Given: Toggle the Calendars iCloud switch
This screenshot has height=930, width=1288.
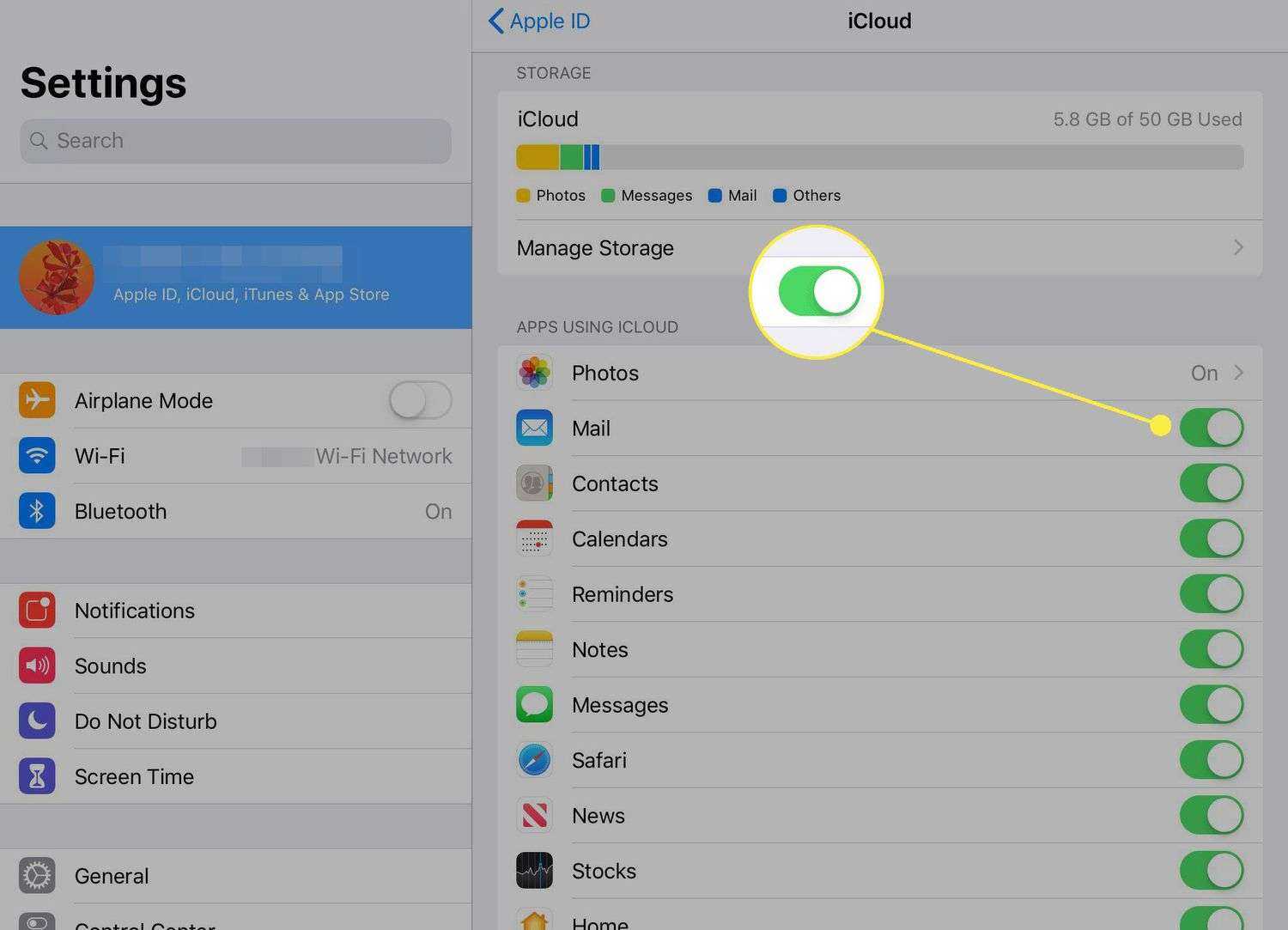Looking at the screenshot, I should click(x=1212, y=538).
